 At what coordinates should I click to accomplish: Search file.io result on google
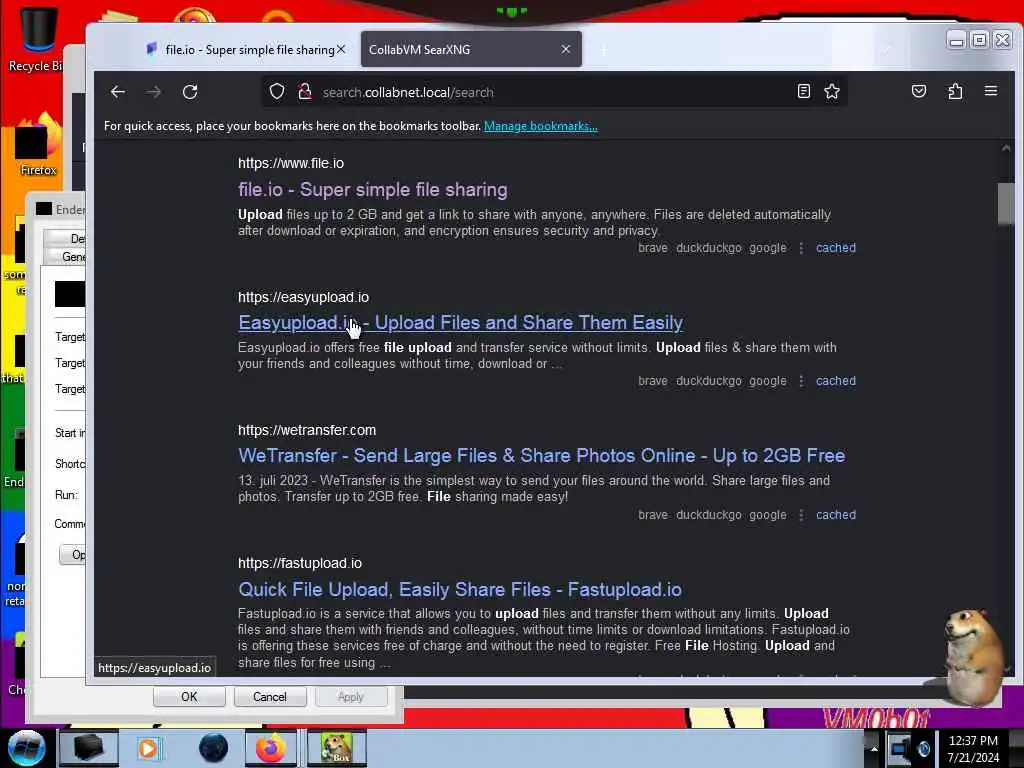pos(768,248)
